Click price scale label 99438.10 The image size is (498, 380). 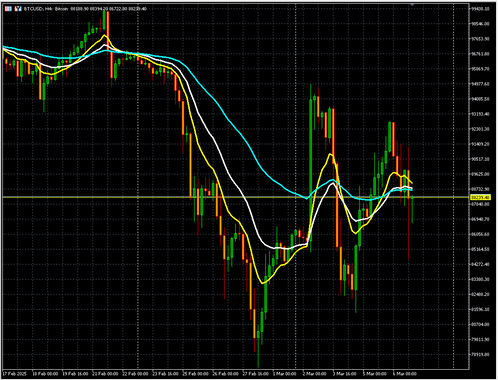[x=480, y=9]
